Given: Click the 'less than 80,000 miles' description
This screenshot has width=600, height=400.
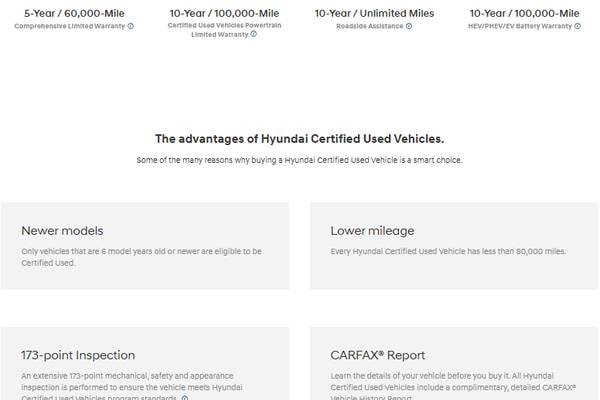Looking at the screenshot, I should point(448,251).
